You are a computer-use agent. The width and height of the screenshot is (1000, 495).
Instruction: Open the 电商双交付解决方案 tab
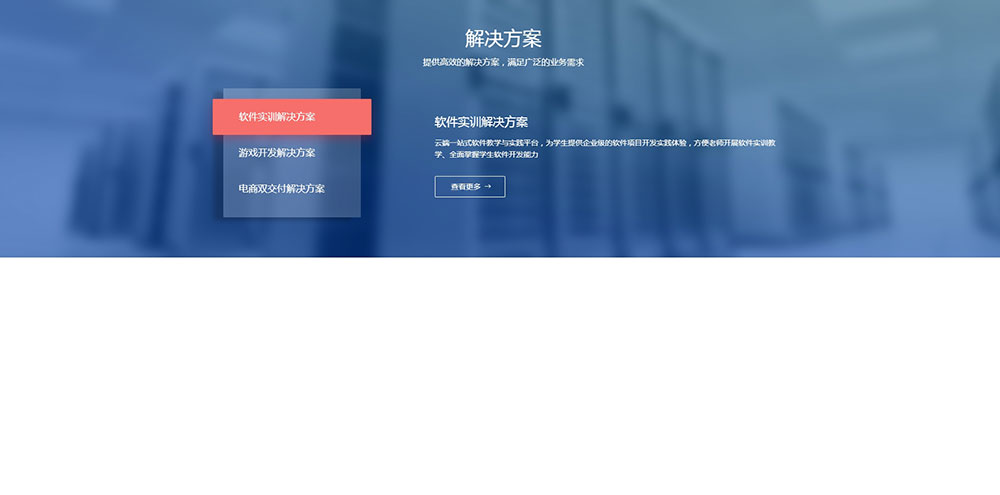(x=281, y=188)
